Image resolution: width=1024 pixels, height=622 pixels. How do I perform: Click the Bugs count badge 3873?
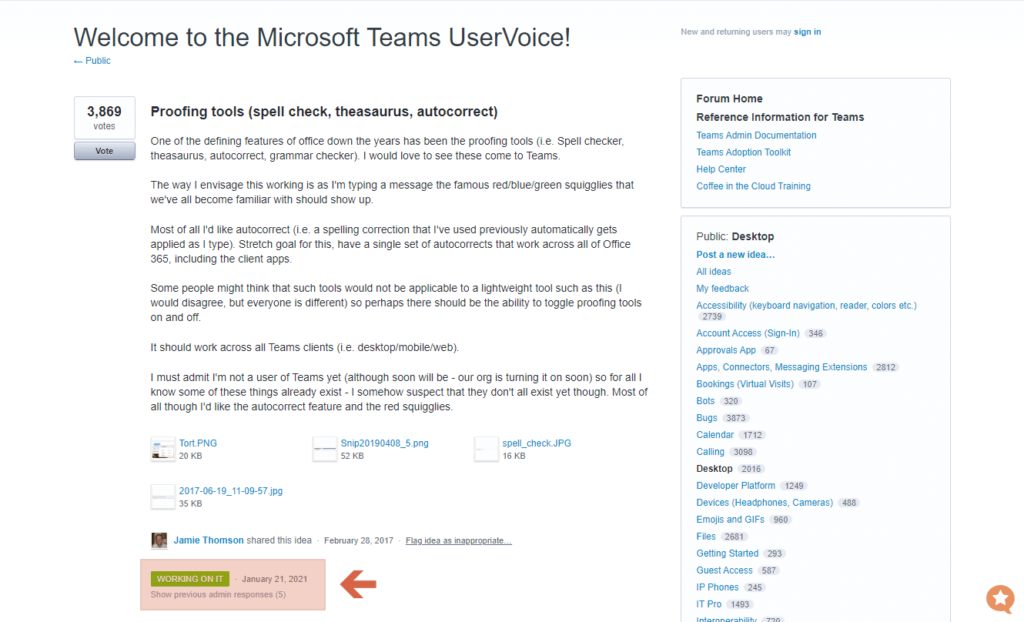pyautogui.click(x=735, y=418)
